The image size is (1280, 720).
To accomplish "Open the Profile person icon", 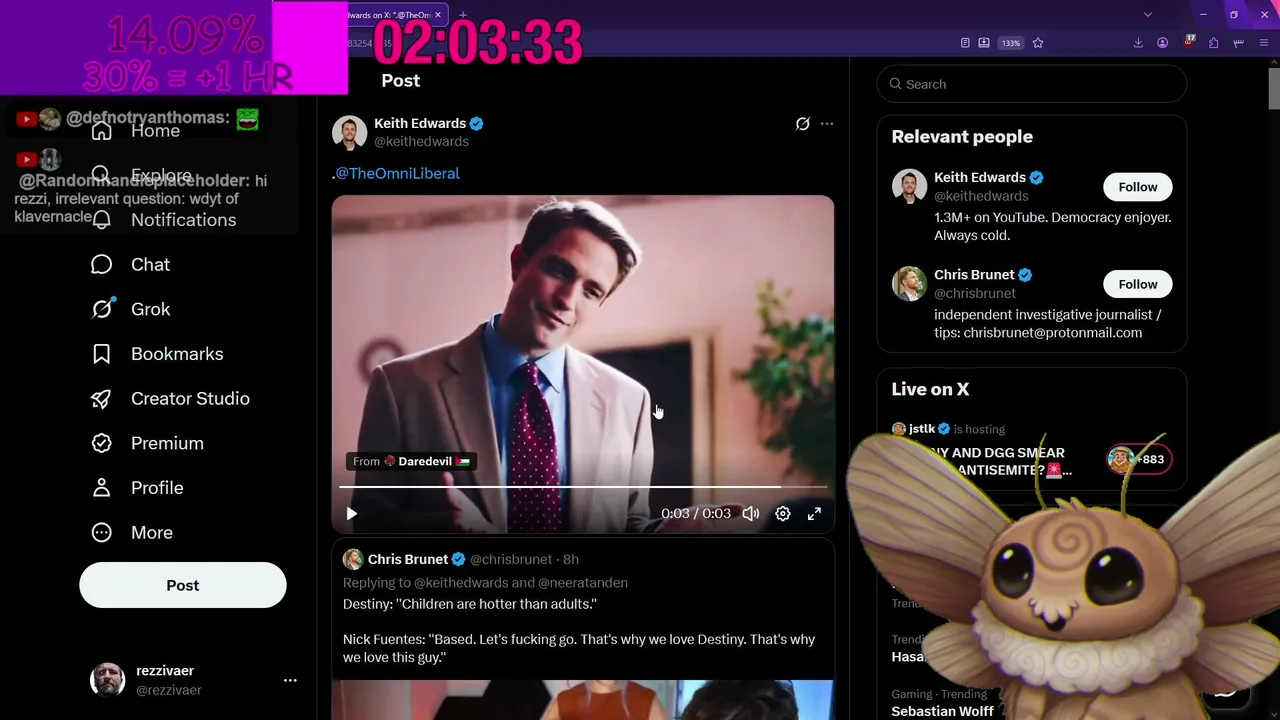I will [102, 488].
